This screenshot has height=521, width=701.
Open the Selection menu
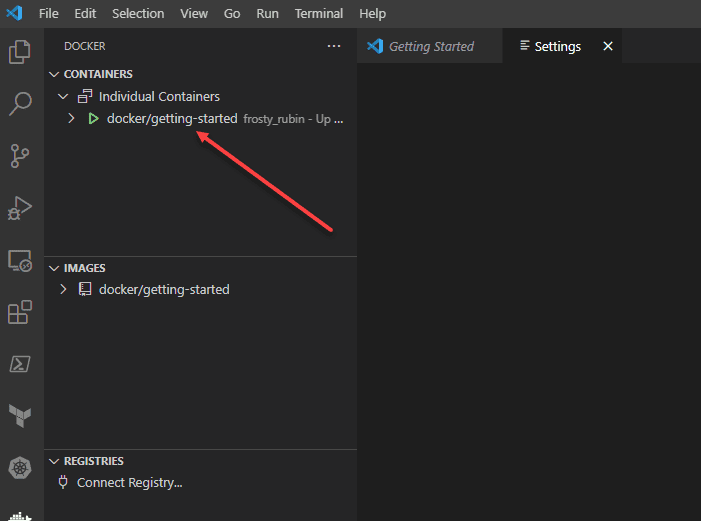coord(138,13)
